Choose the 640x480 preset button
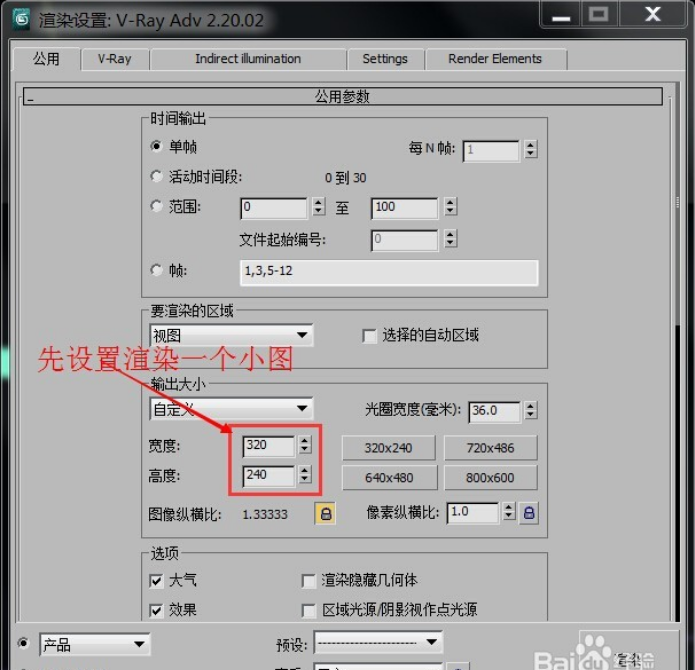Image resolution: width=695 pixels, height=670 pixels. click(389, 478)
